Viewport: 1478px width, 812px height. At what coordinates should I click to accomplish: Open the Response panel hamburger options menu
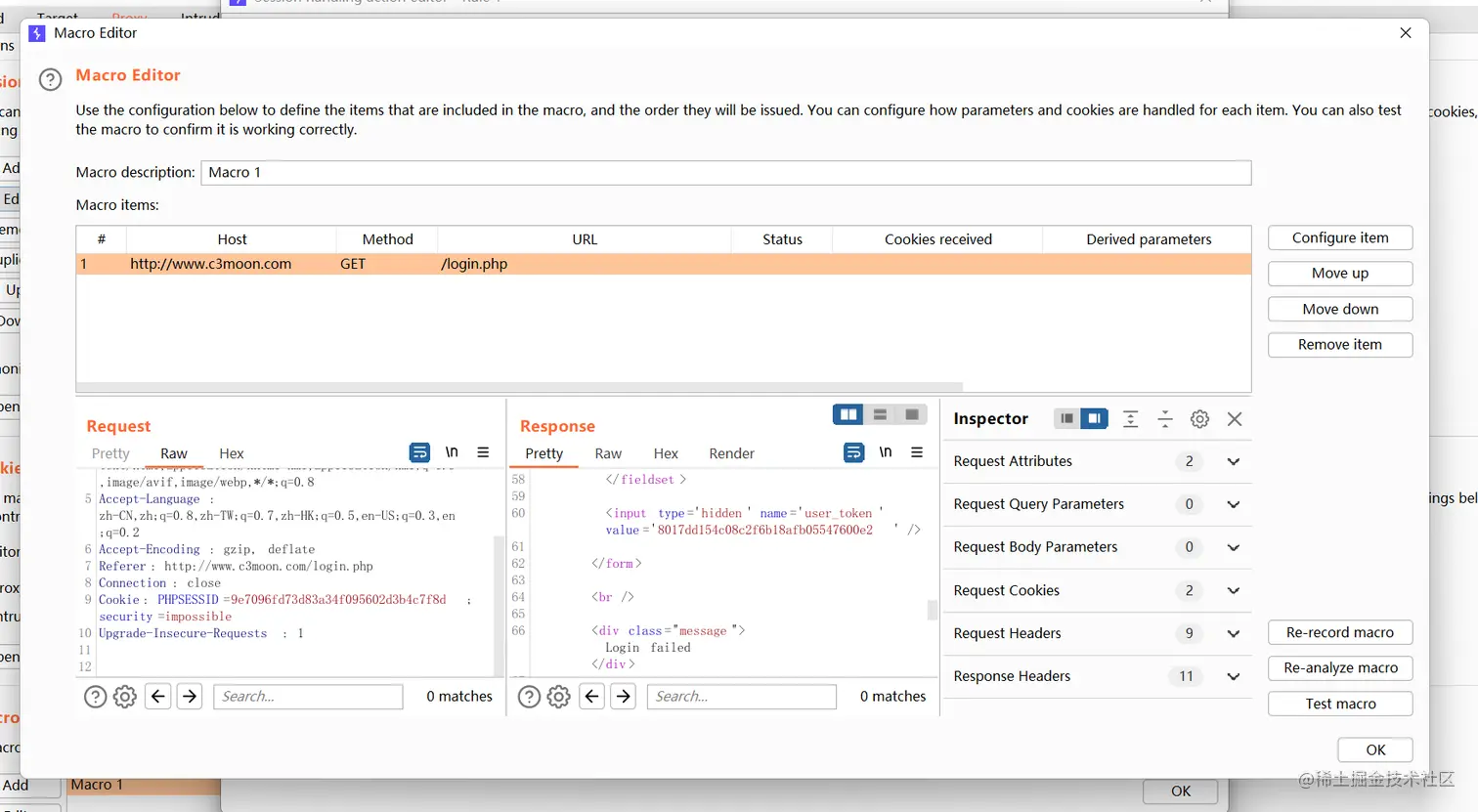(917, 452)
